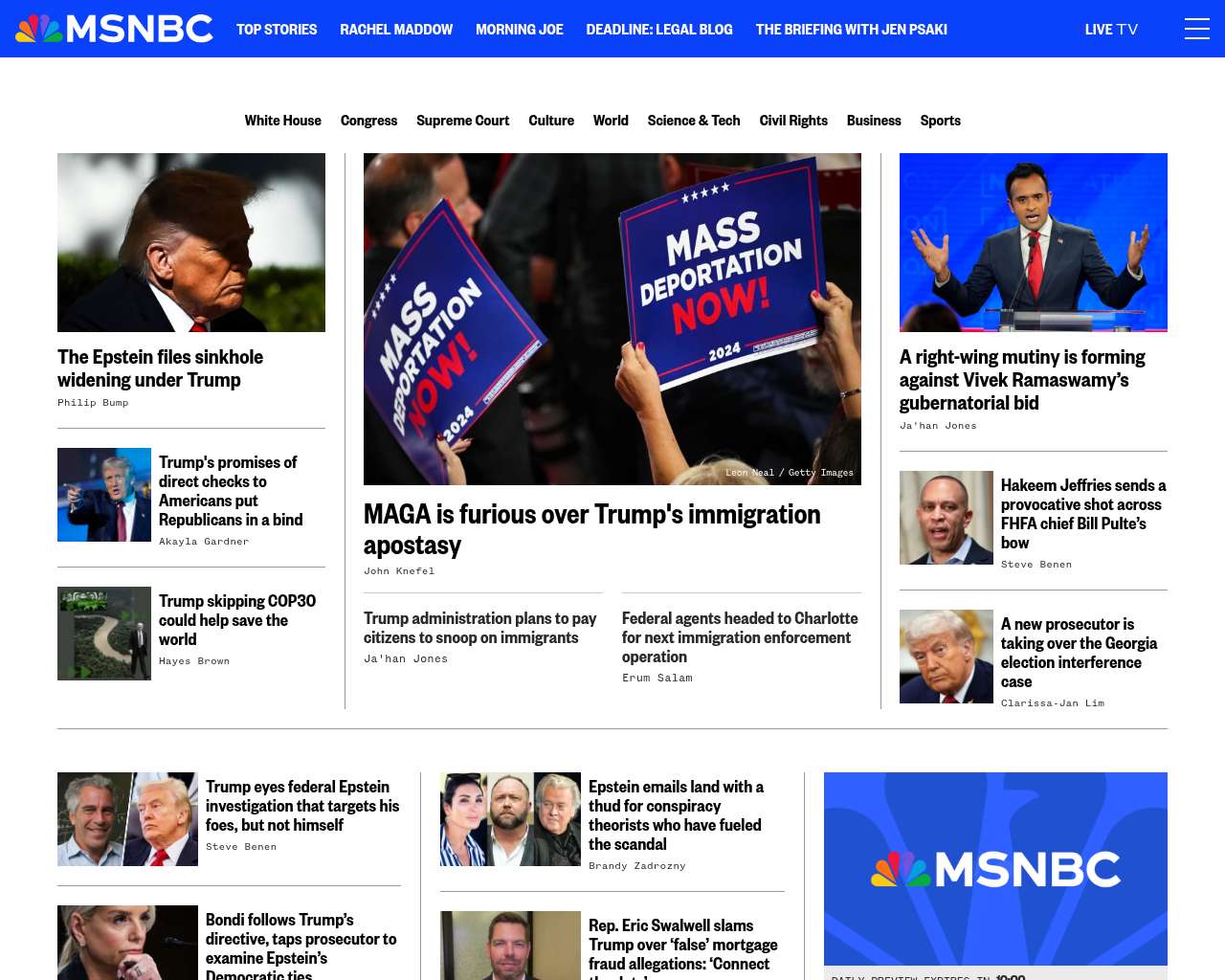The width and height of the screenshot is (1225, 980).
Task: Open Live TV link in header
Action: [1111, 30]
